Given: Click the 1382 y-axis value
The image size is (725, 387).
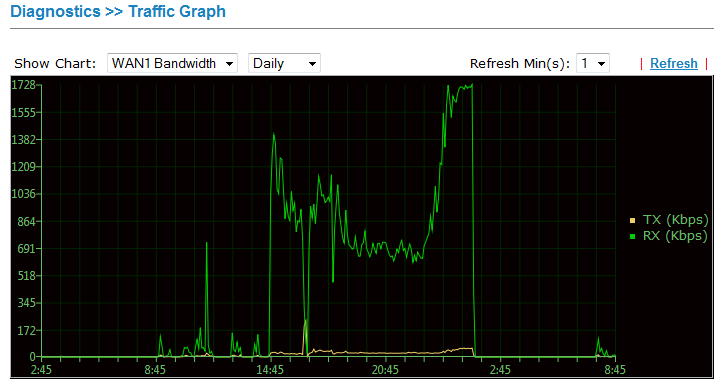Looking at the screenshot, I should (x=24, y=140).
